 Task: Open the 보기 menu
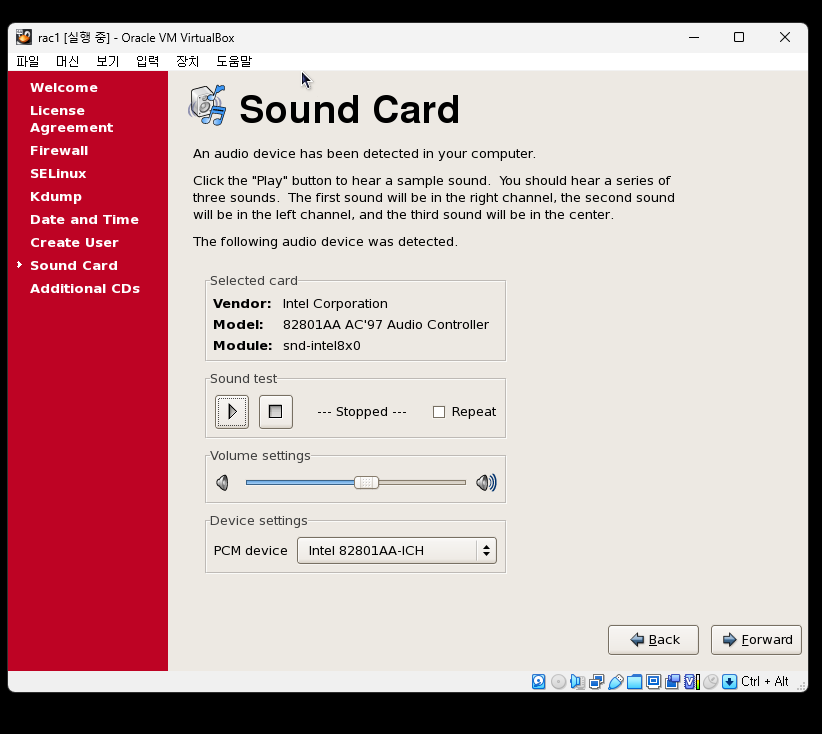(107, 61)
